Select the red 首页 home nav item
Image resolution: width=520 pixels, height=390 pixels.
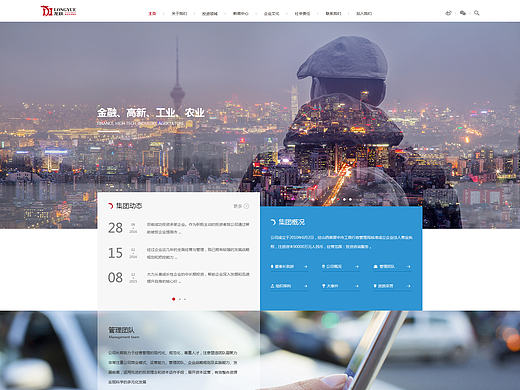pos(152,13)
